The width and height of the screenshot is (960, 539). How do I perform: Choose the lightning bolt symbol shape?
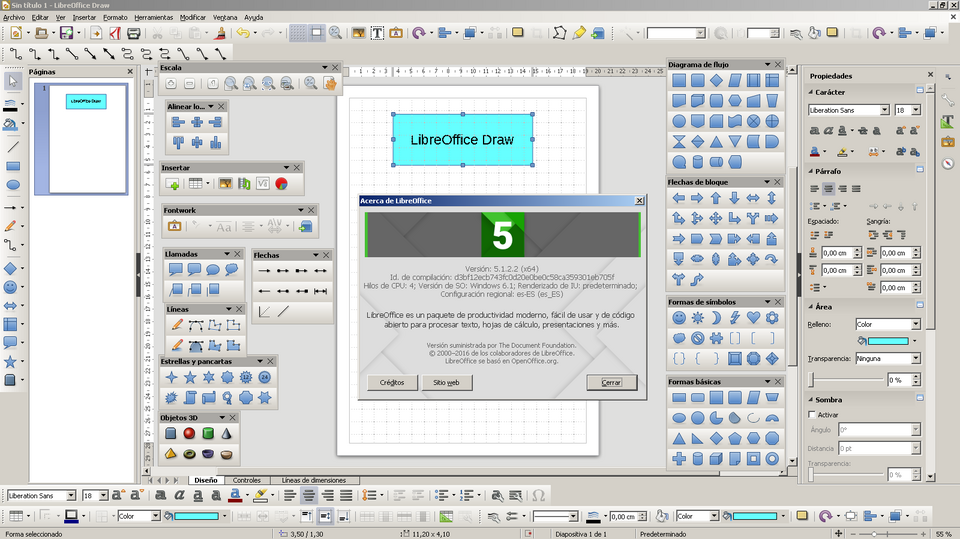click(x=735, y=318)
